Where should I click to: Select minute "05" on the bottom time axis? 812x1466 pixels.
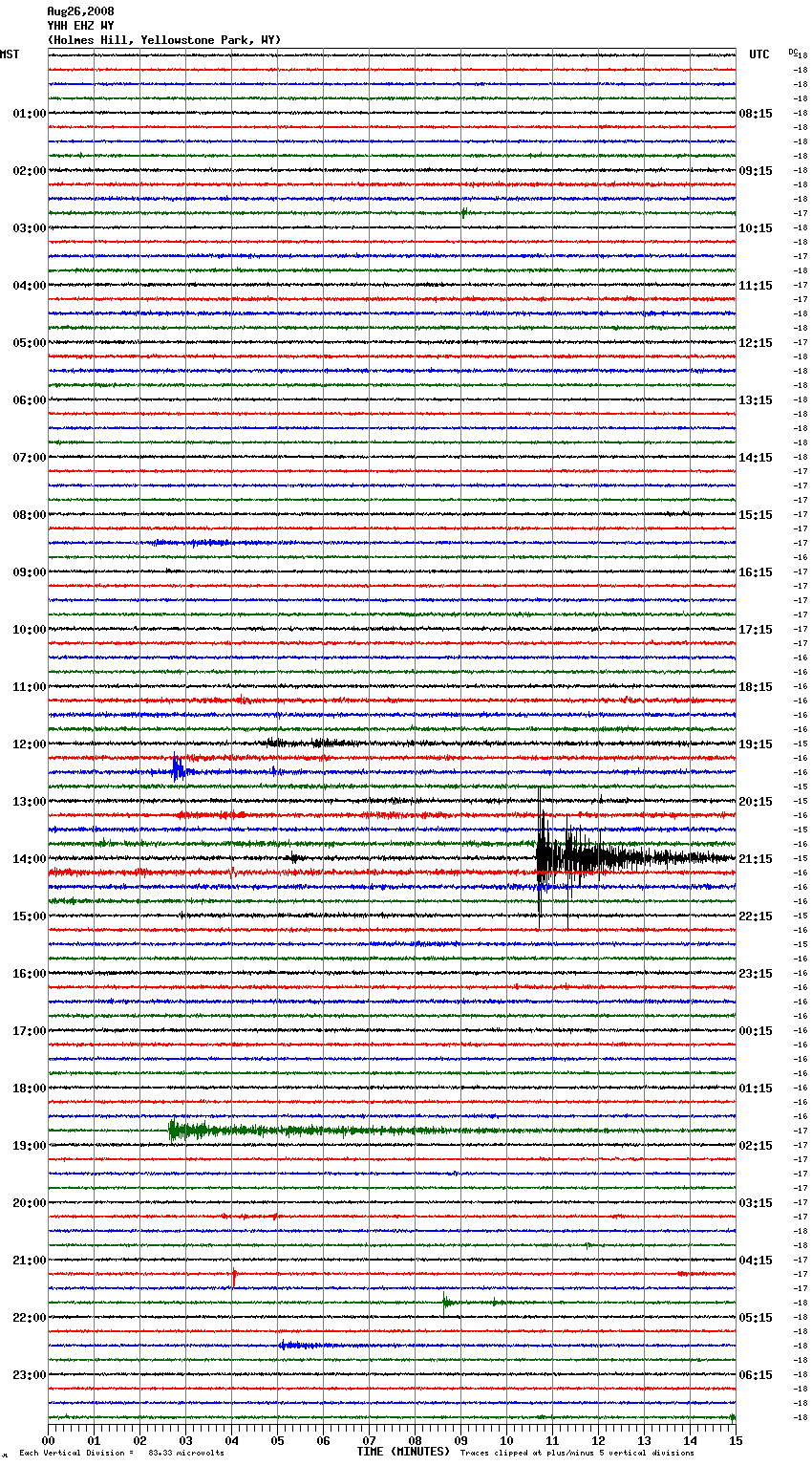pos(278,1441)
